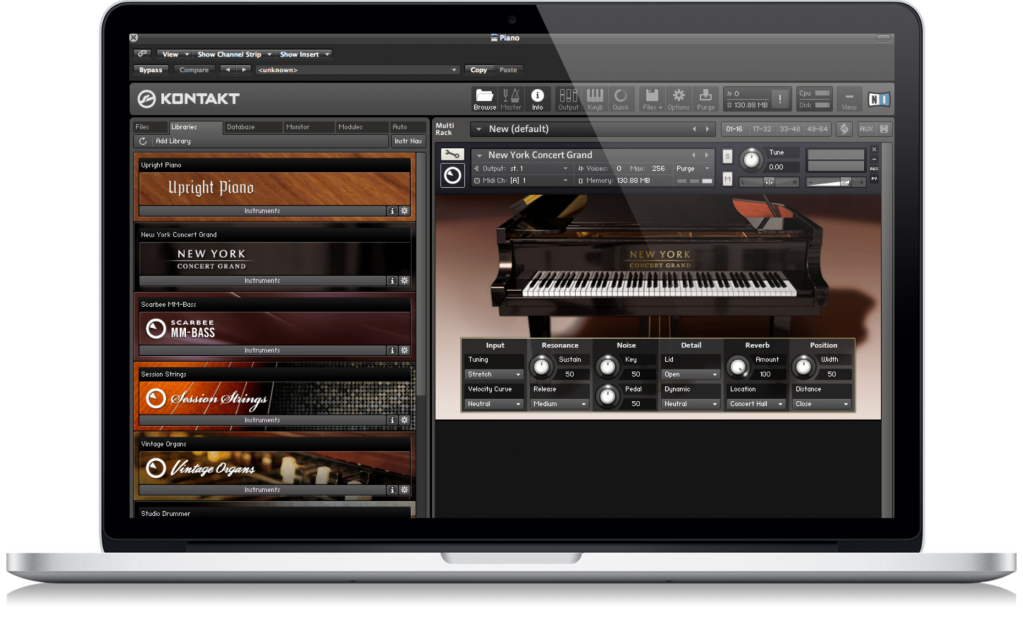Viewport: 1023px width, 619px height.
Task: Toggle the instrument PV button
Action: [x=874, y=179]
